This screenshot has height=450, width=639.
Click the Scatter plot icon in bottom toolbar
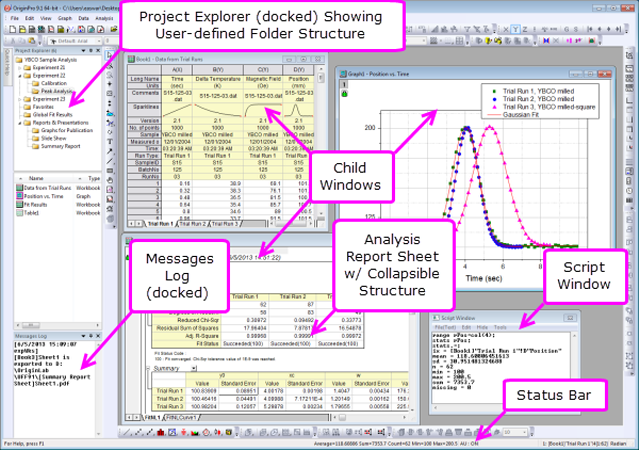(139, 432)
